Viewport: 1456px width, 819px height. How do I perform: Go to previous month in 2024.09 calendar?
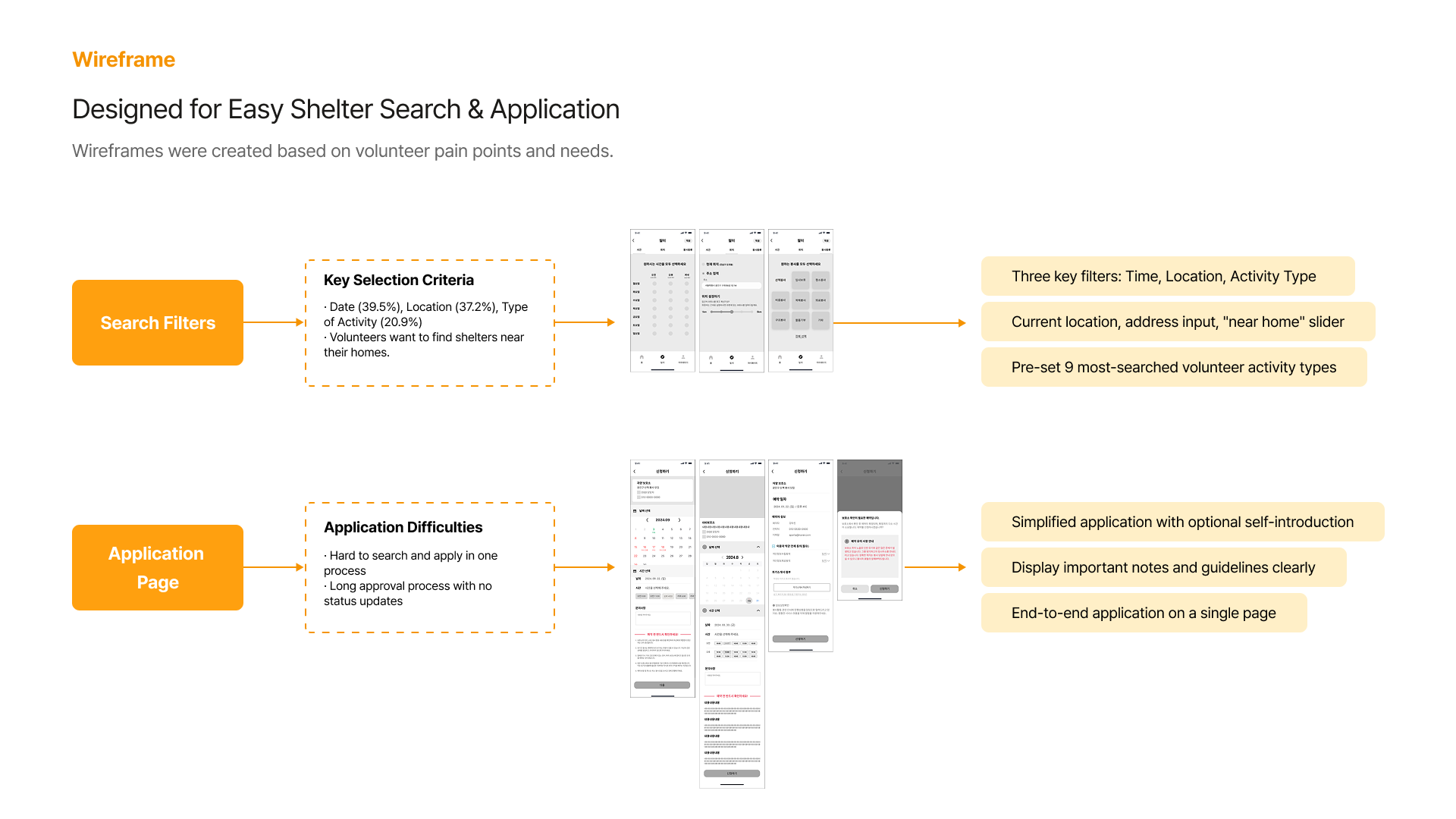[647, 520]
